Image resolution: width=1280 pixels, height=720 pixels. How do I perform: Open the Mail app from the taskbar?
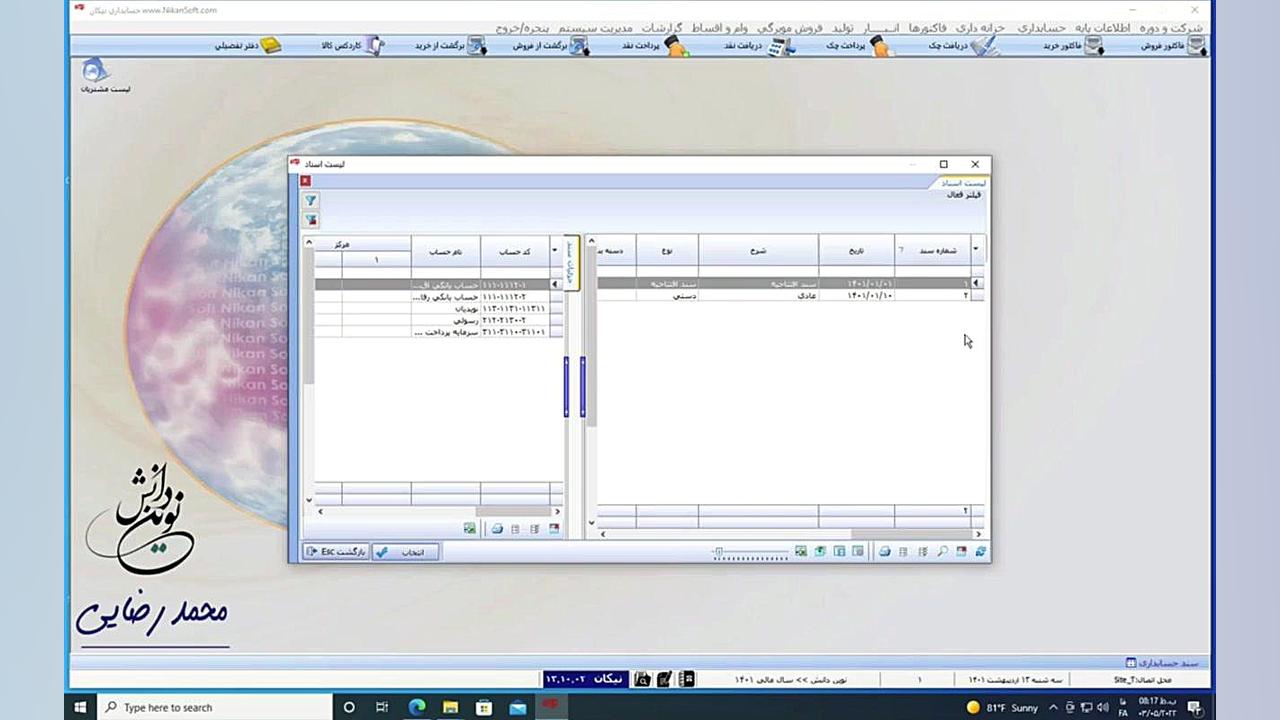(517, 707)
